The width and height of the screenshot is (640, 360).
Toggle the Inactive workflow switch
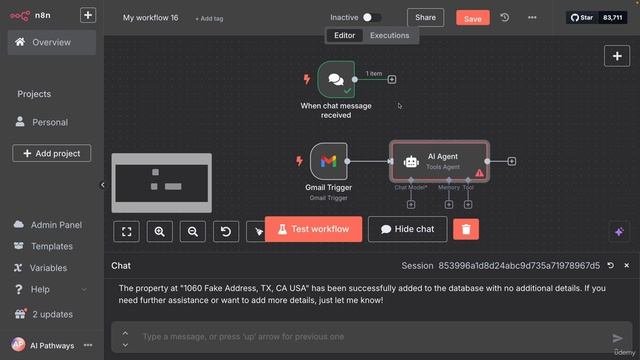(x=371, y=18)
